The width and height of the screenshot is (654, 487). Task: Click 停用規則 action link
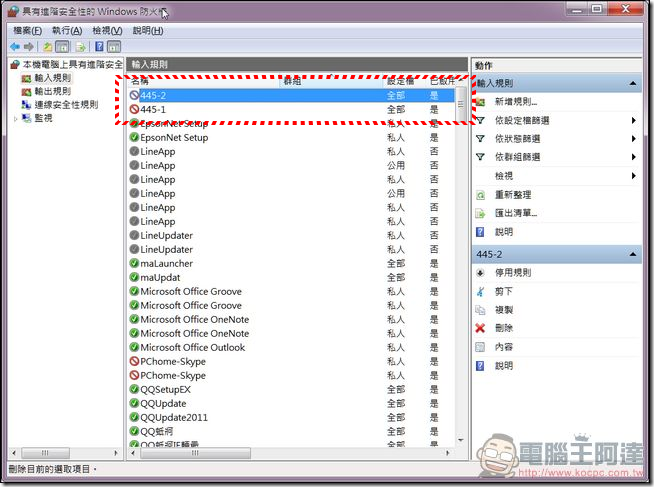pos(513,273)
